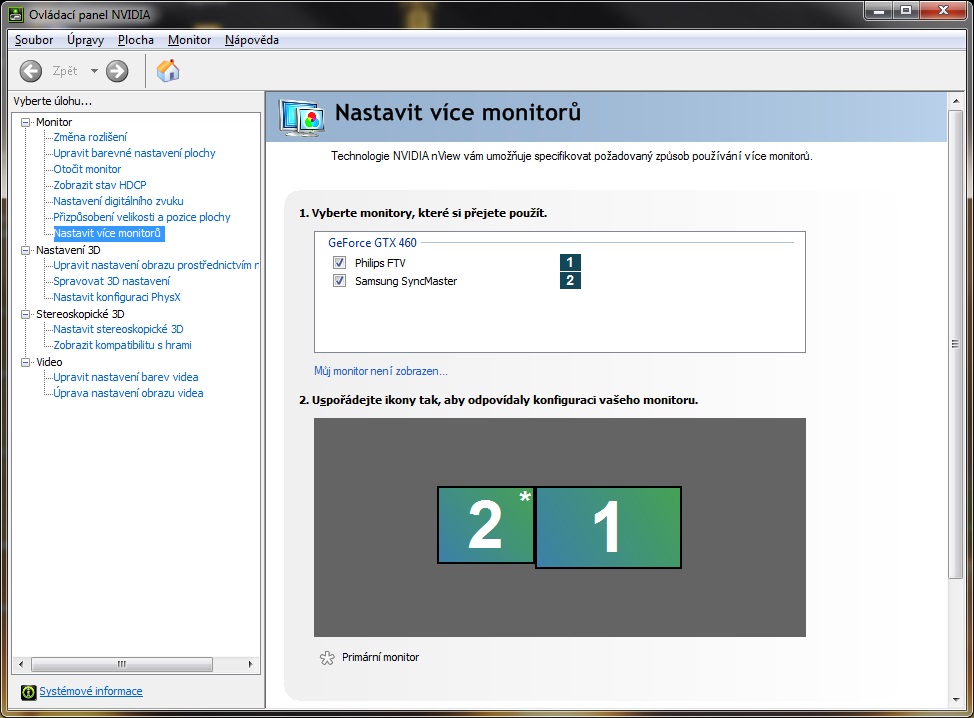Image resolution: width=974 pixels, height=718 pixels.
Task: Open Spravovat 3D nastavení
Action: point(111,281)
